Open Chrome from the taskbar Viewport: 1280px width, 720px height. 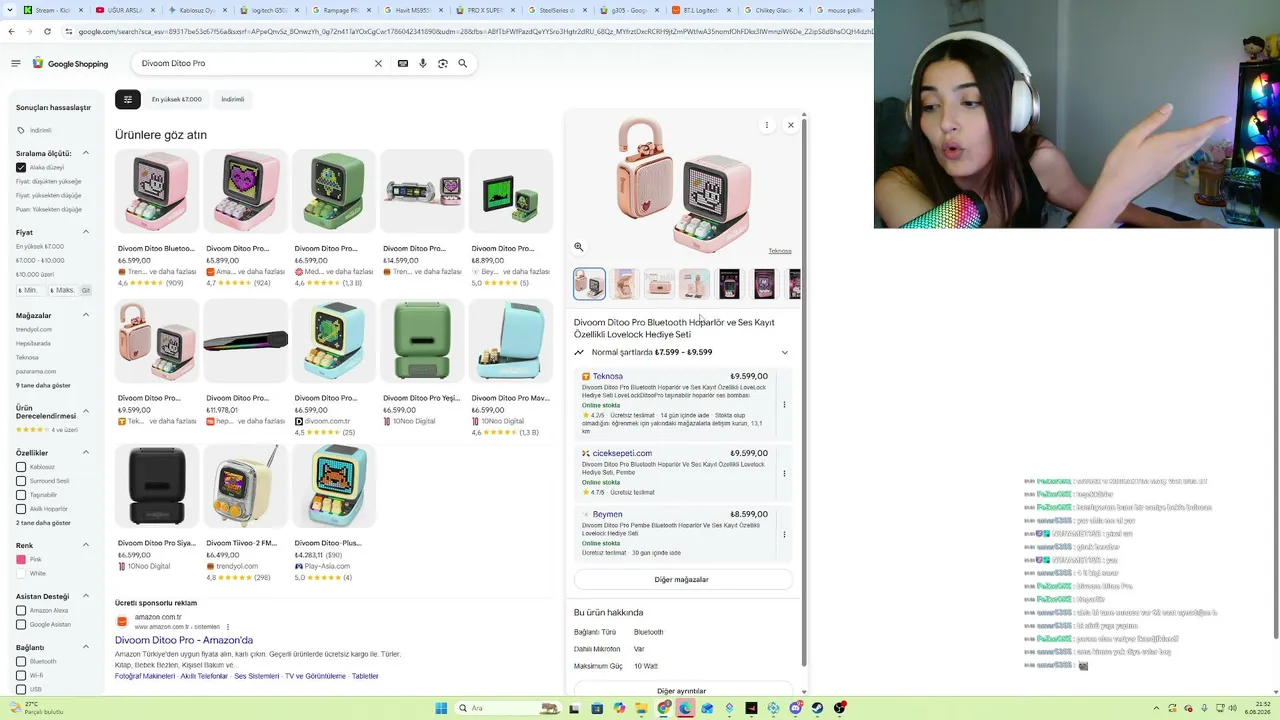coord(663,708)
